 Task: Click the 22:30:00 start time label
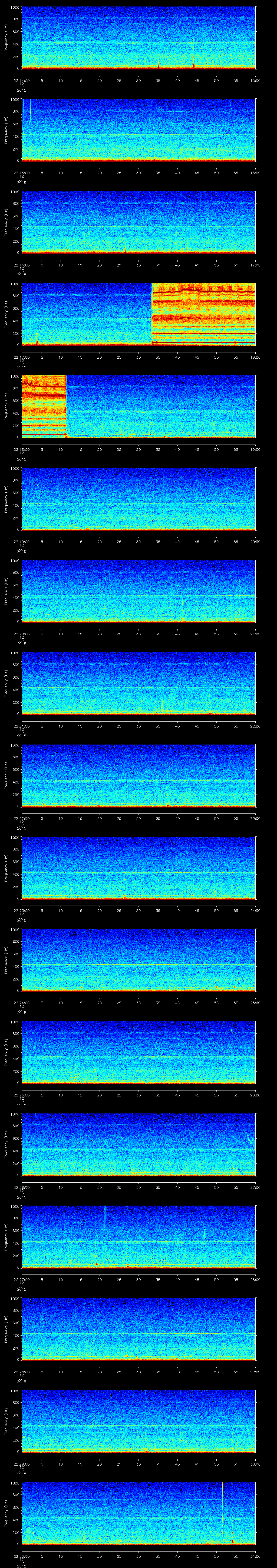21,1556
